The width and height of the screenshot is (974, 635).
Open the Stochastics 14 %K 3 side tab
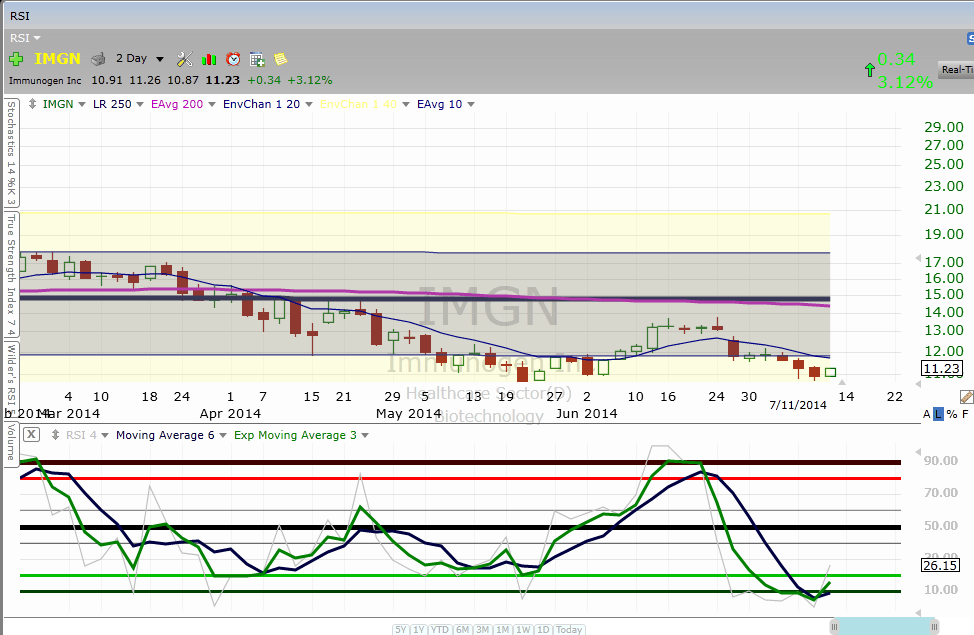point(11,152)
